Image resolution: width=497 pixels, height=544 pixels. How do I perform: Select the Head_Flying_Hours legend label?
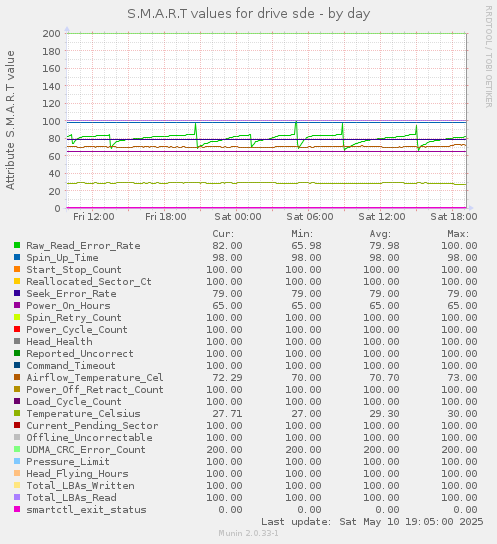[77, 474]
